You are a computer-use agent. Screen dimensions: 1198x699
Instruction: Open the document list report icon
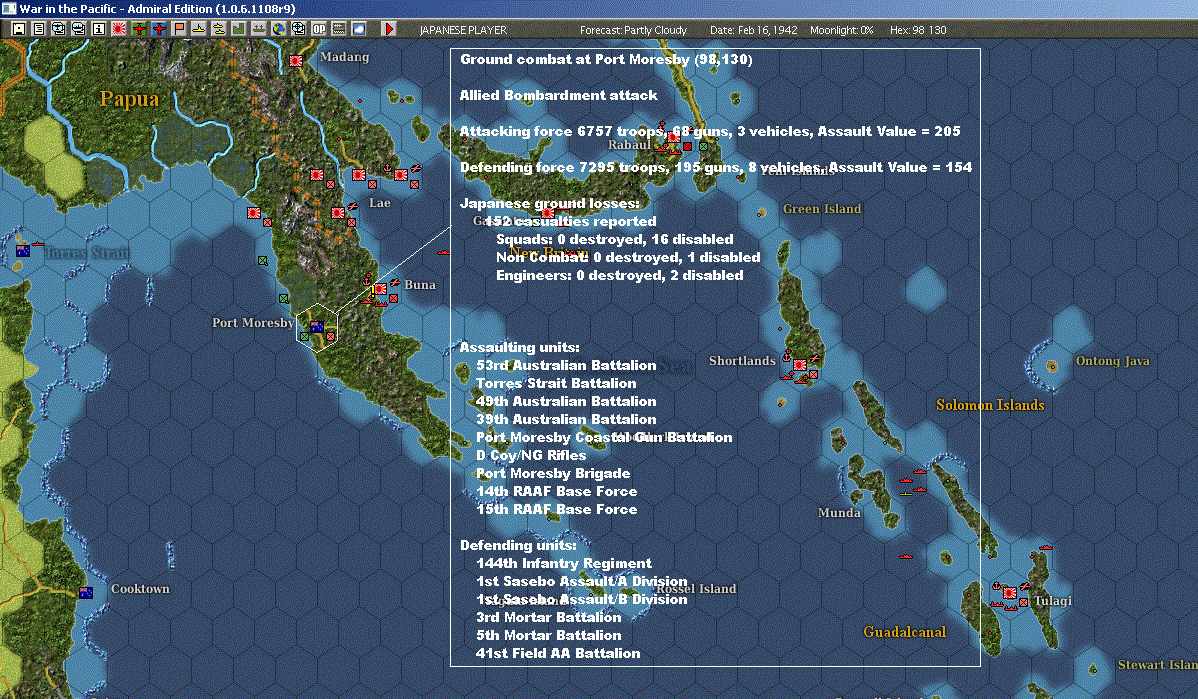[x=38, y=29]
